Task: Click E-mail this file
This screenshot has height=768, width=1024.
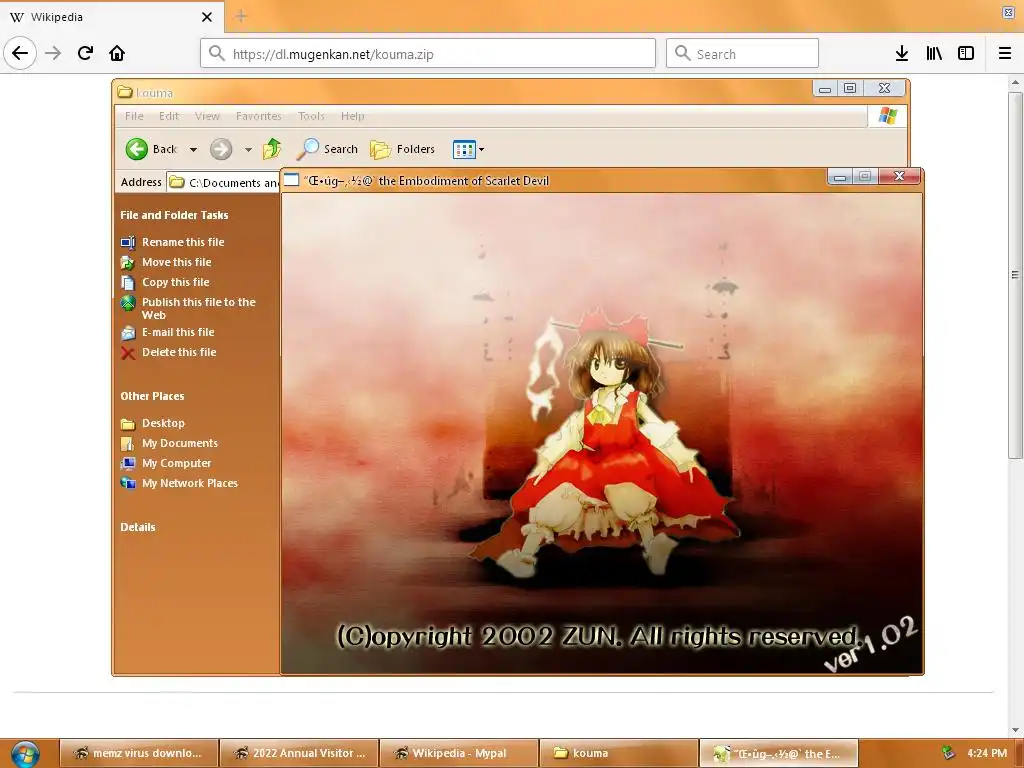Action: 178,332
